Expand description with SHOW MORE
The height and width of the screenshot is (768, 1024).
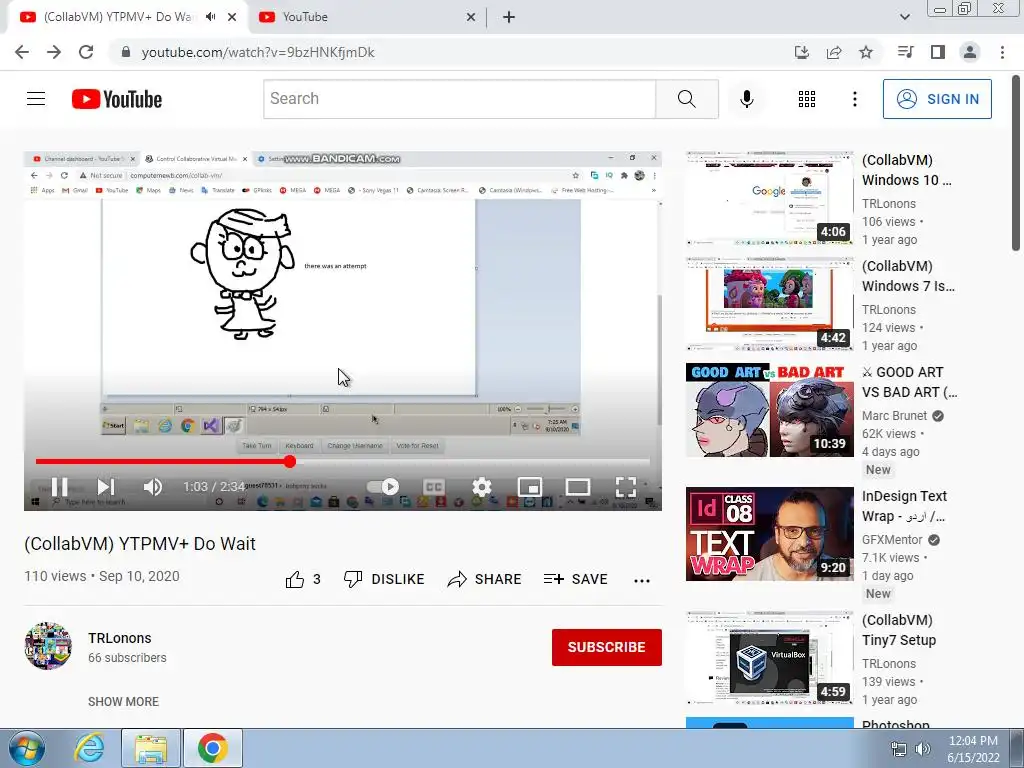pyautogui.click(x=123, y=701)
